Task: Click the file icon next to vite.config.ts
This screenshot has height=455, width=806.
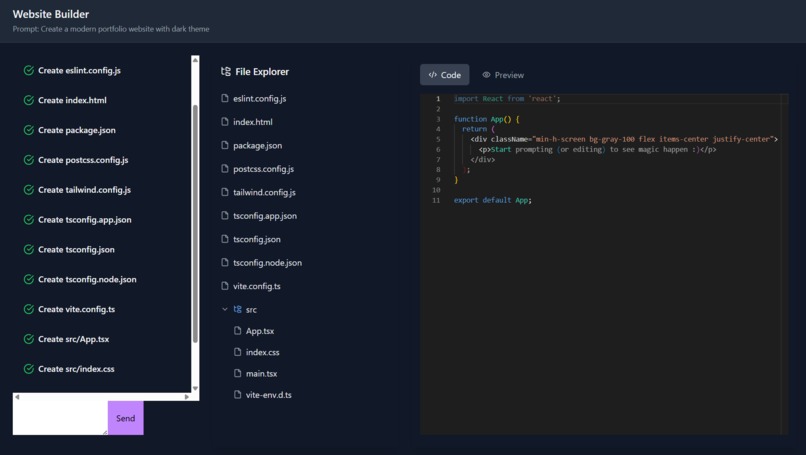Action: [225, 285]
